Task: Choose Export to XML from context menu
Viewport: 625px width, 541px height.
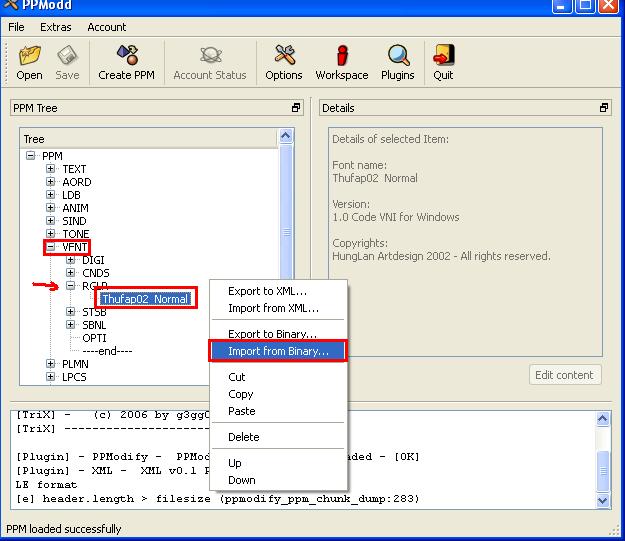Action: click(278, 291)
